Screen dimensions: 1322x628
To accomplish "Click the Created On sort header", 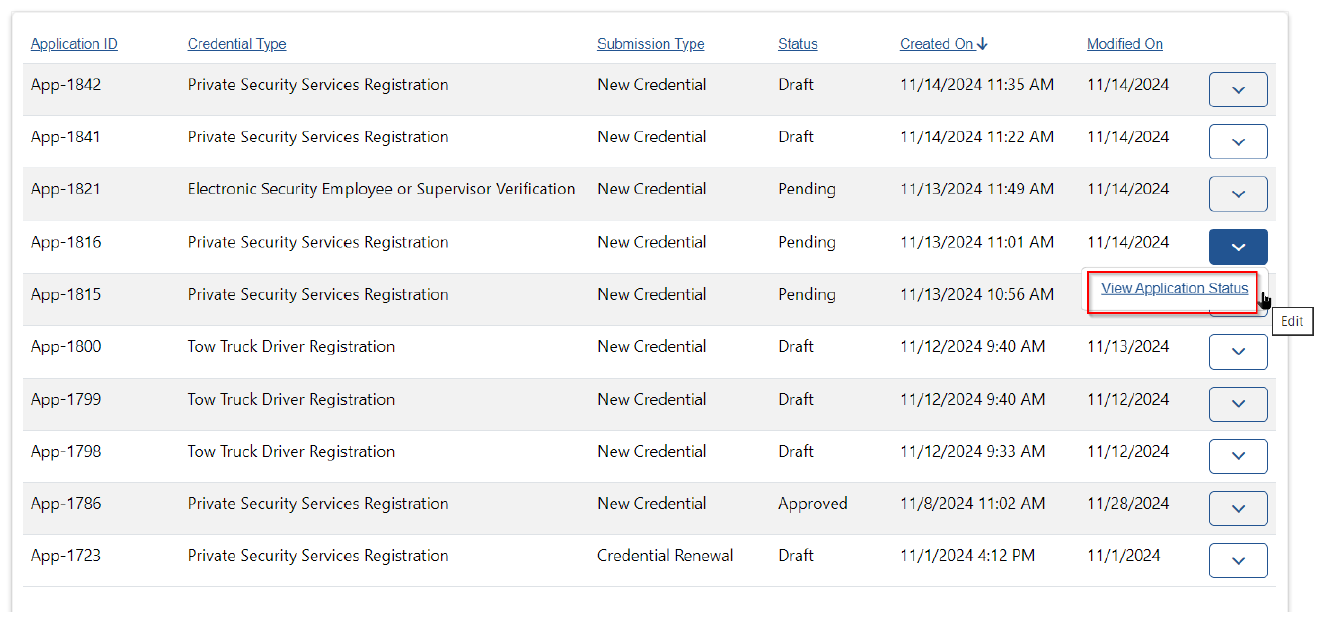I will tap(936, 44).
